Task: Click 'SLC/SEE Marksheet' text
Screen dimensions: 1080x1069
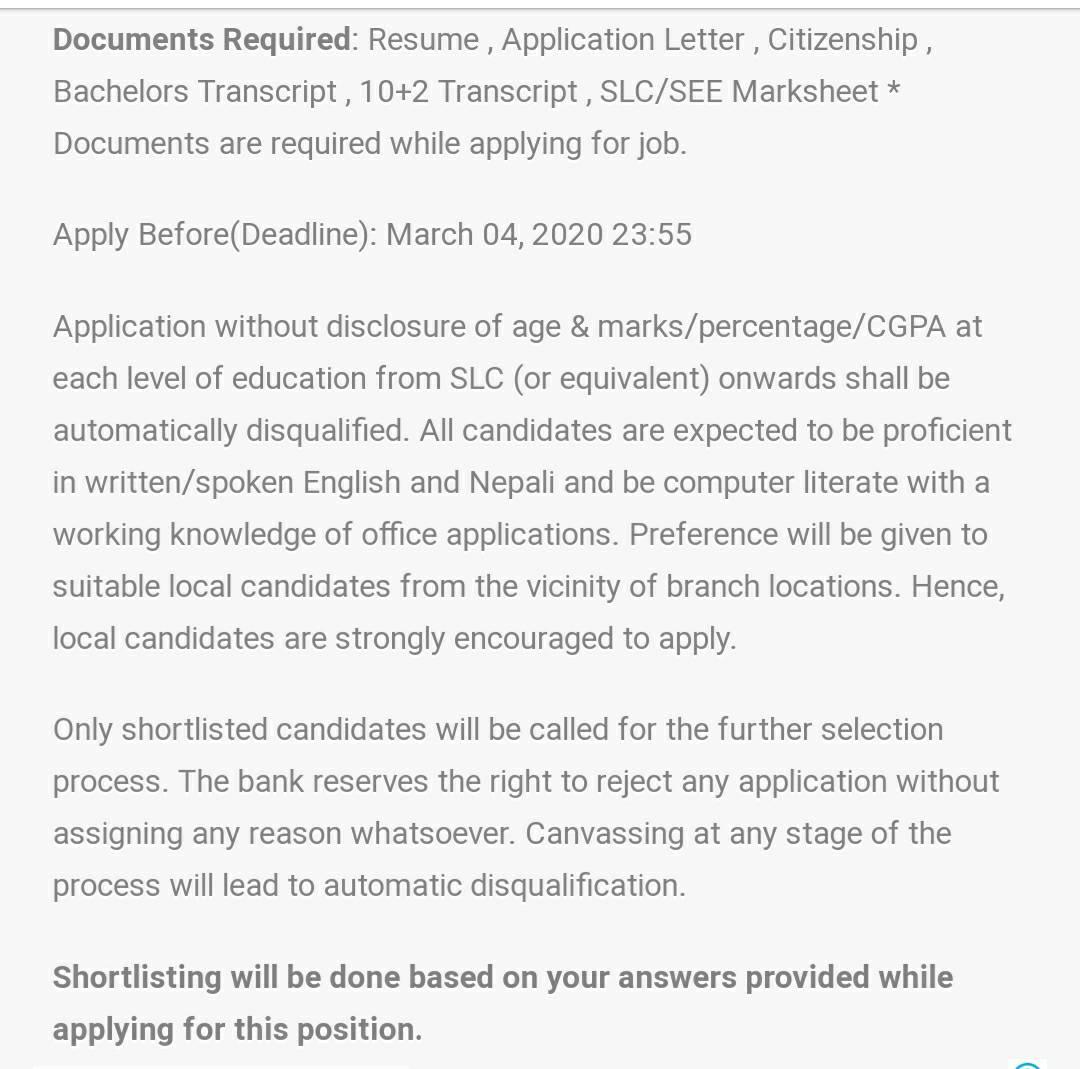Action: 739,92
